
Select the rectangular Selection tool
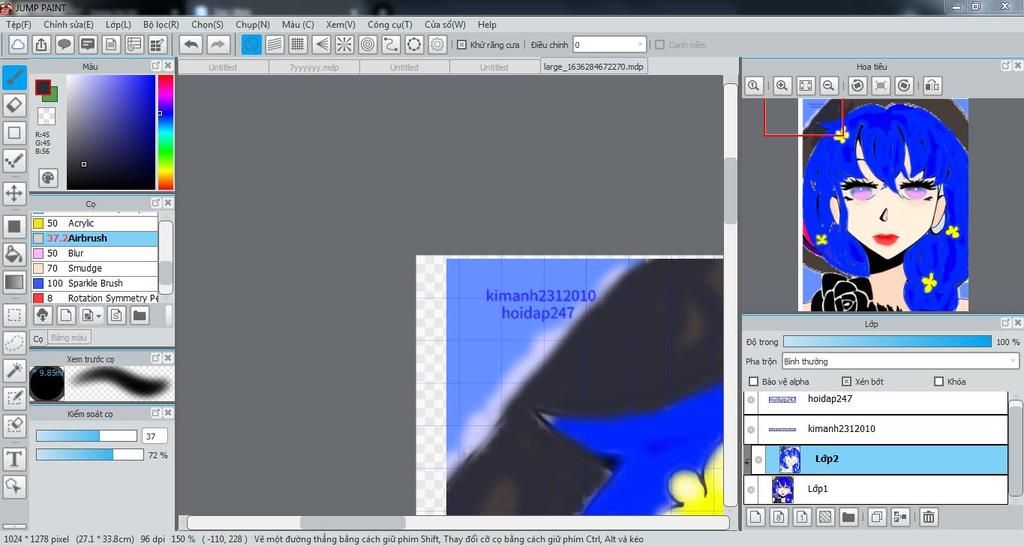pos(14,315)
